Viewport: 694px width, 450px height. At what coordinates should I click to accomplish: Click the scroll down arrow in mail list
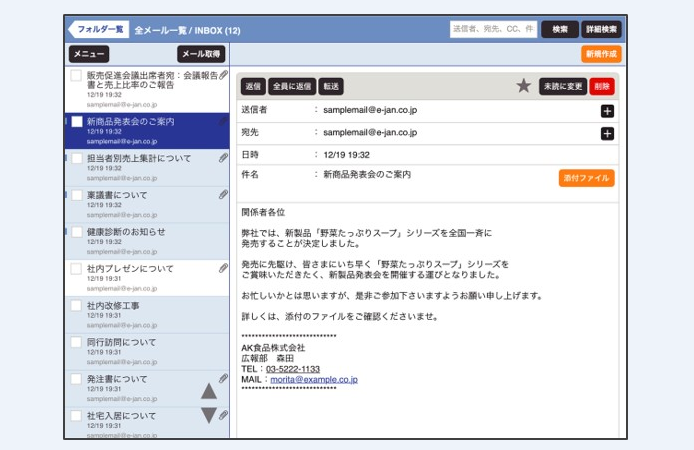(208, 415)
